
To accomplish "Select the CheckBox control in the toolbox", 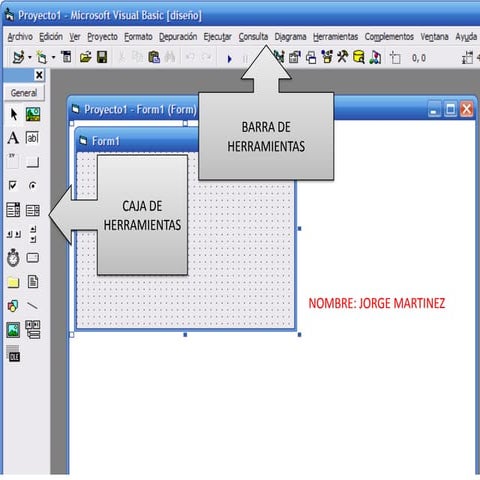I will coord(13,185).
